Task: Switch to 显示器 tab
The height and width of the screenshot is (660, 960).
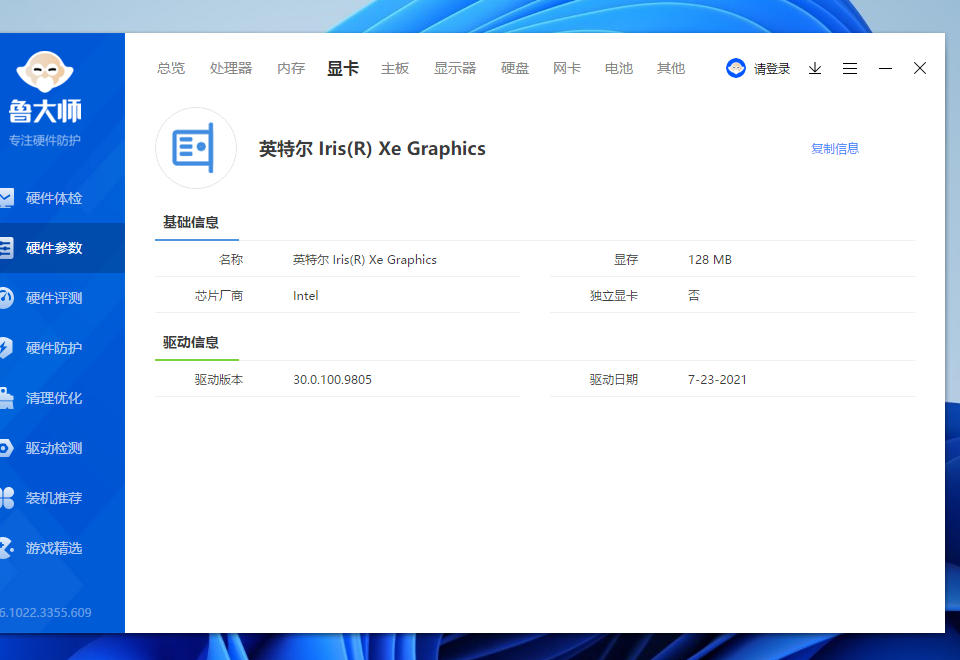Action: [455, 68]
